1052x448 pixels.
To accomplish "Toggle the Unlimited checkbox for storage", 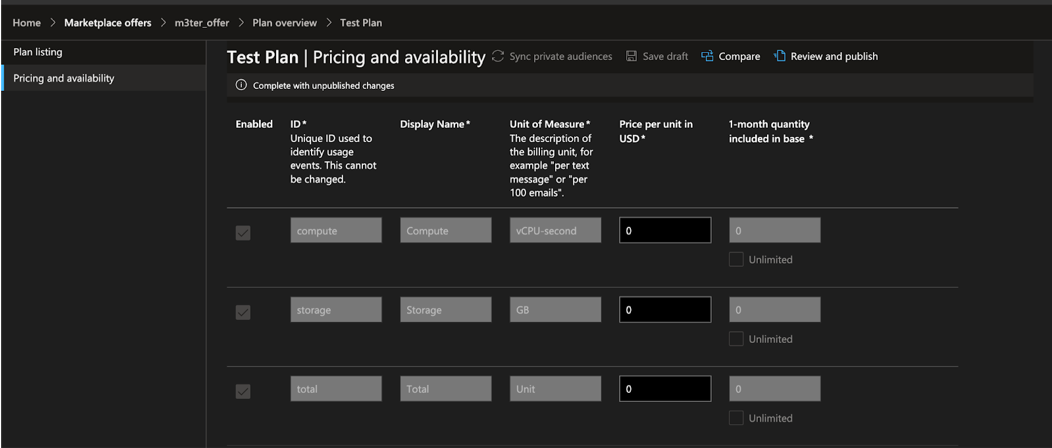I will click(x=736, y=339).
